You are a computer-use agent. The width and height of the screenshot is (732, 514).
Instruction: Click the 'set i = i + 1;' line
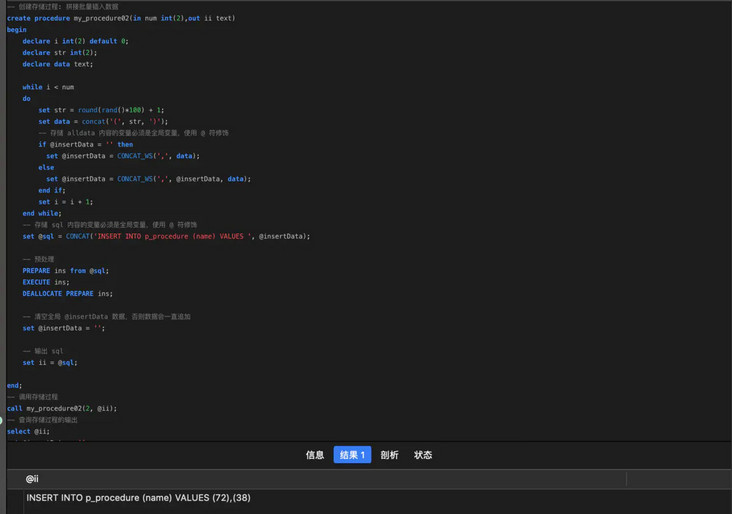pyautogui.click(x=66, y=202)
